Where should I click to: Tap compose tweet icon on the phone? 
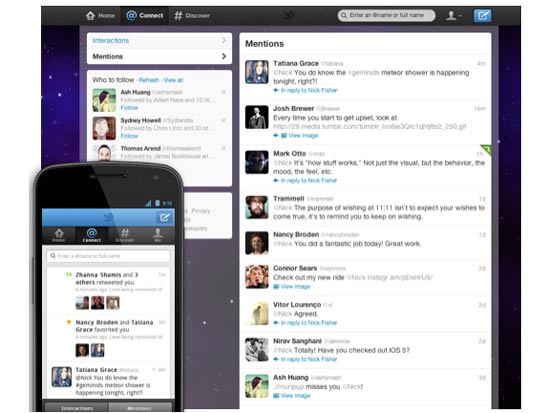pos(164,218)
